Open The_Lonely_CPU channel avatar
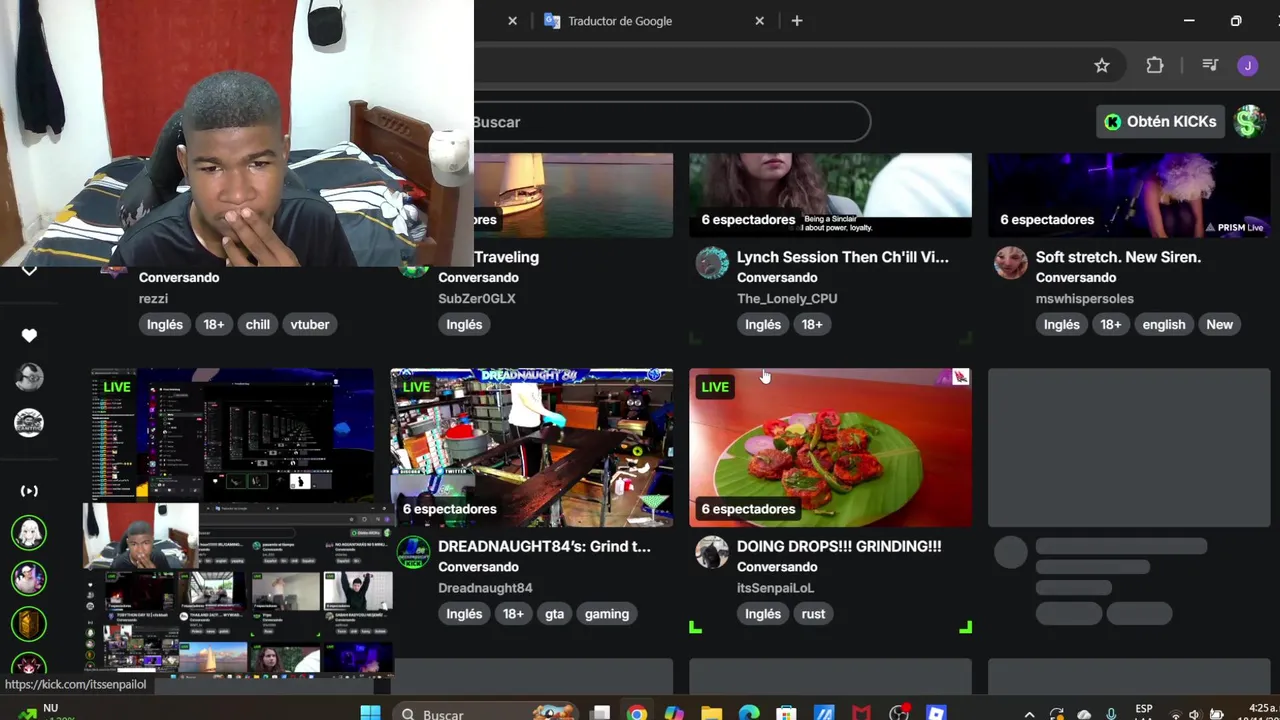 (x=712, y=263)
